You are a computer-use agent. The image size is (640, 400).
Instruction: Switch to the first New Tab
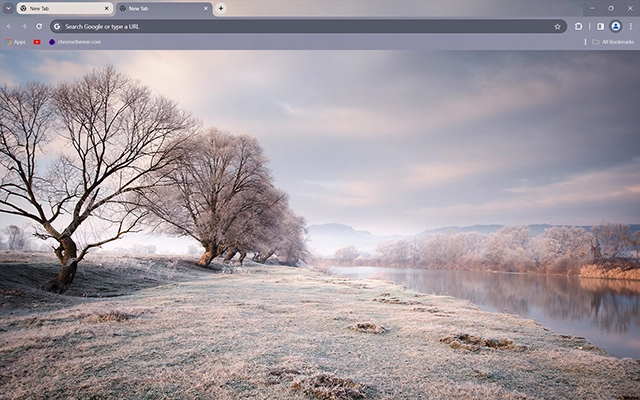tap(65, 8)
